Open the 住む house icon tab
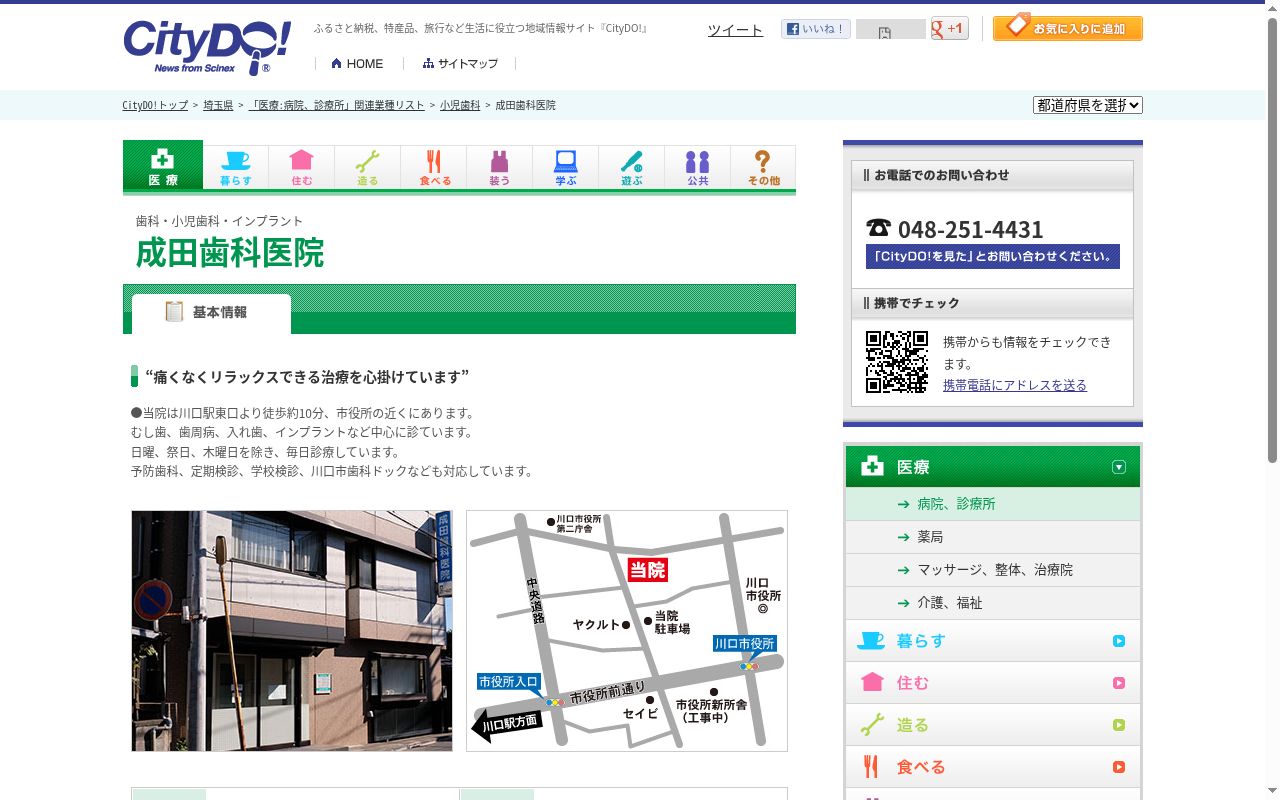Viewport: 1280px width, 800px height. [302, 167]
